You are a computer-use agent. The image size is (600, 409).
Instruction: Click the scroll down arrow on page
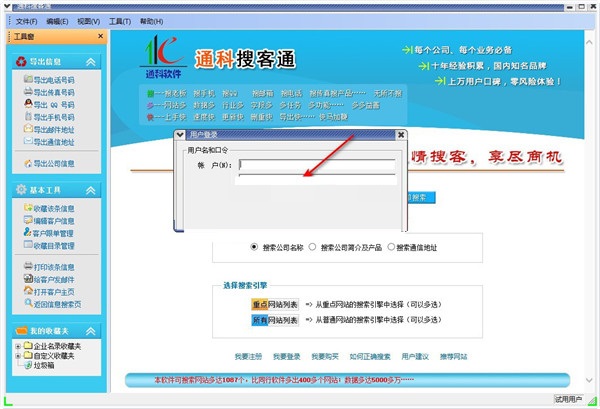point(589,380)
